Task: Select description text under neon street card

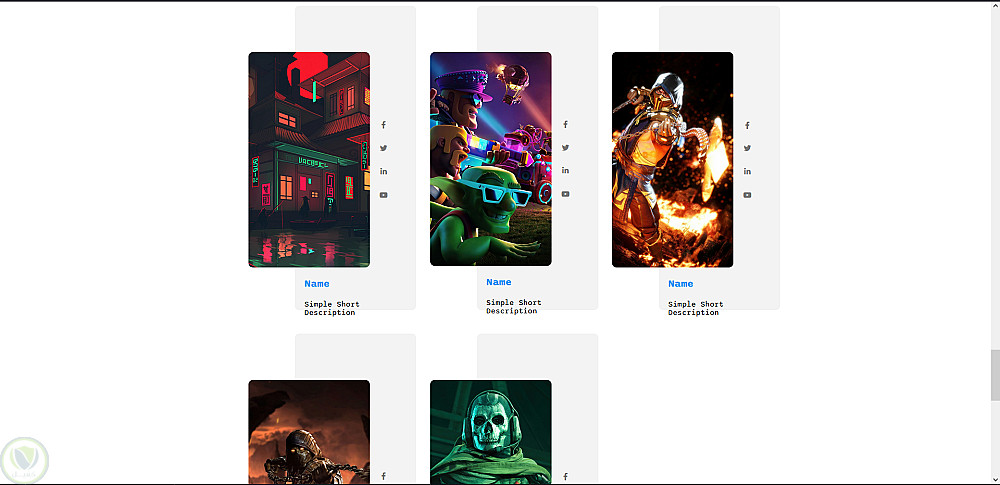Action: (x=332, y=308)
